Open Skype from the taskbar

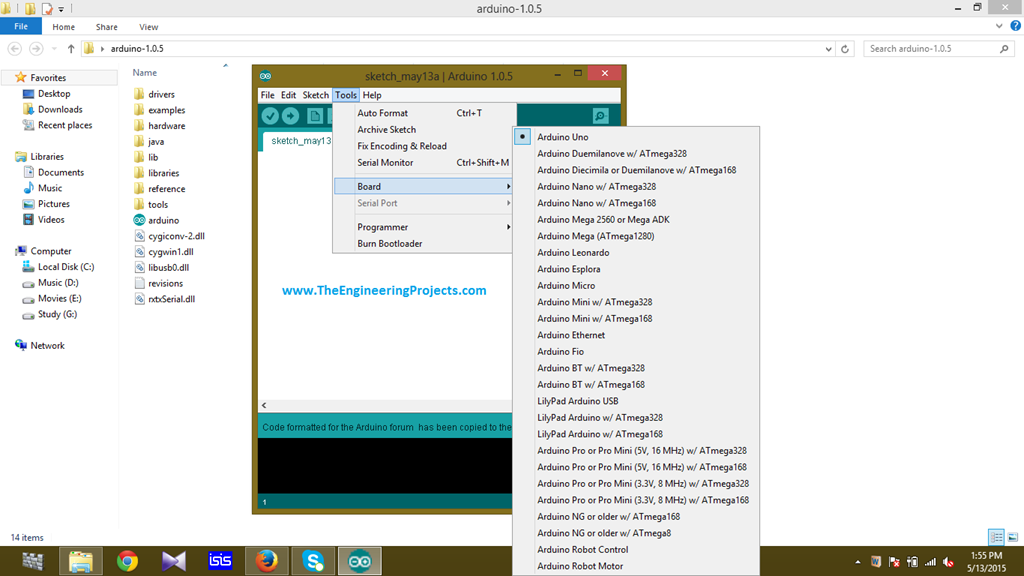(x=313, y=561)
